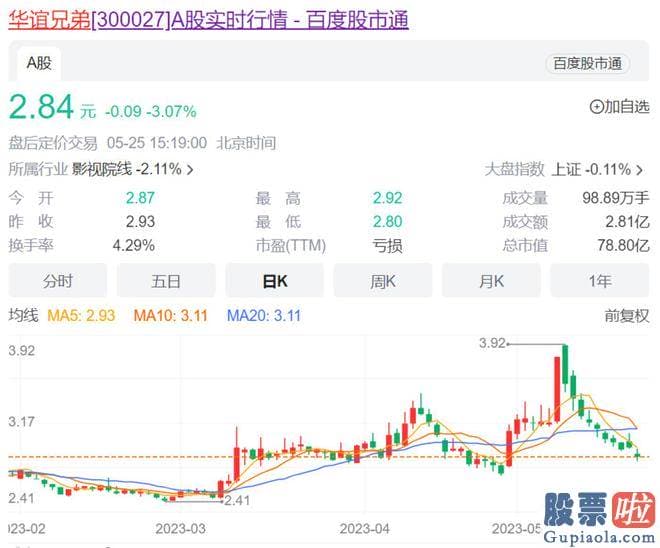Image resolution: width=660 pixels, height=548 pixels.
Task: Click the 最高 value 2.92
Action: pyautogui.click(x=387, y=198)
